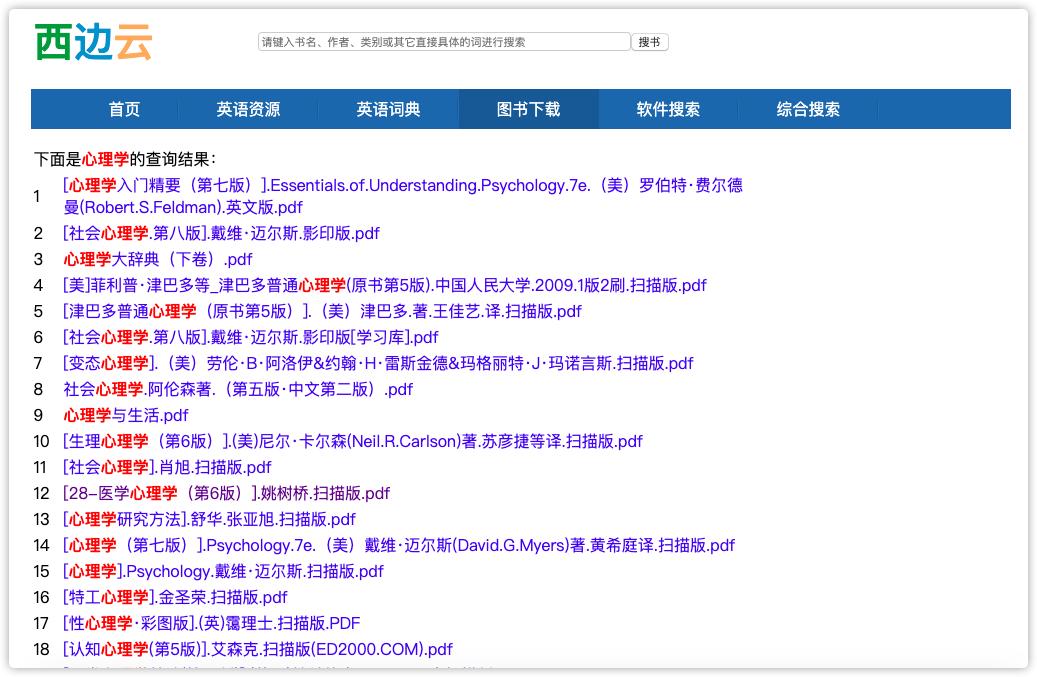Image resolution: width=1037 pixels, height=677 pixels.
Task: Select the 心理学与生活.pdf link
Action: point(125,415)
